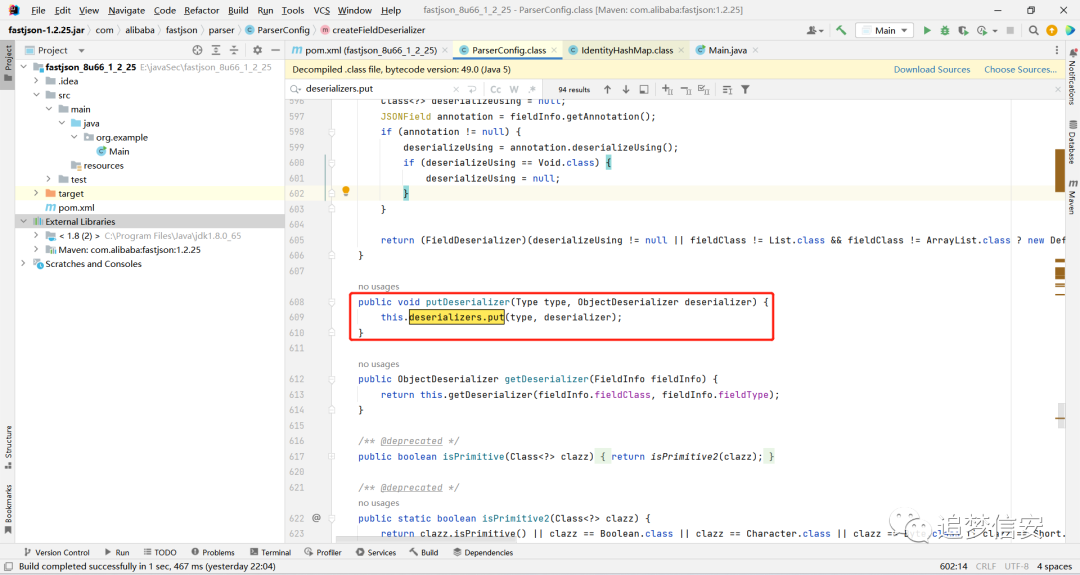The image size is (1080, 575).
Task: Click the Profile run icon
Action: coord(982,30)
